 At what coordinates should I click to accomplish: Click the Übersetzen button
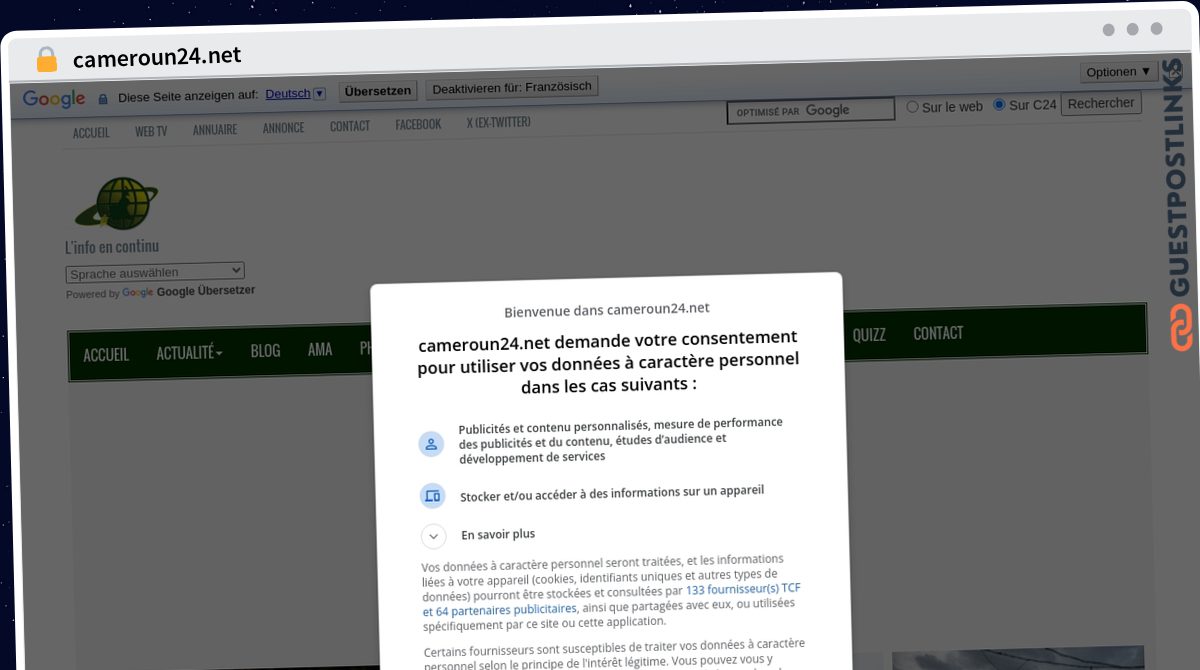point(378,90)
